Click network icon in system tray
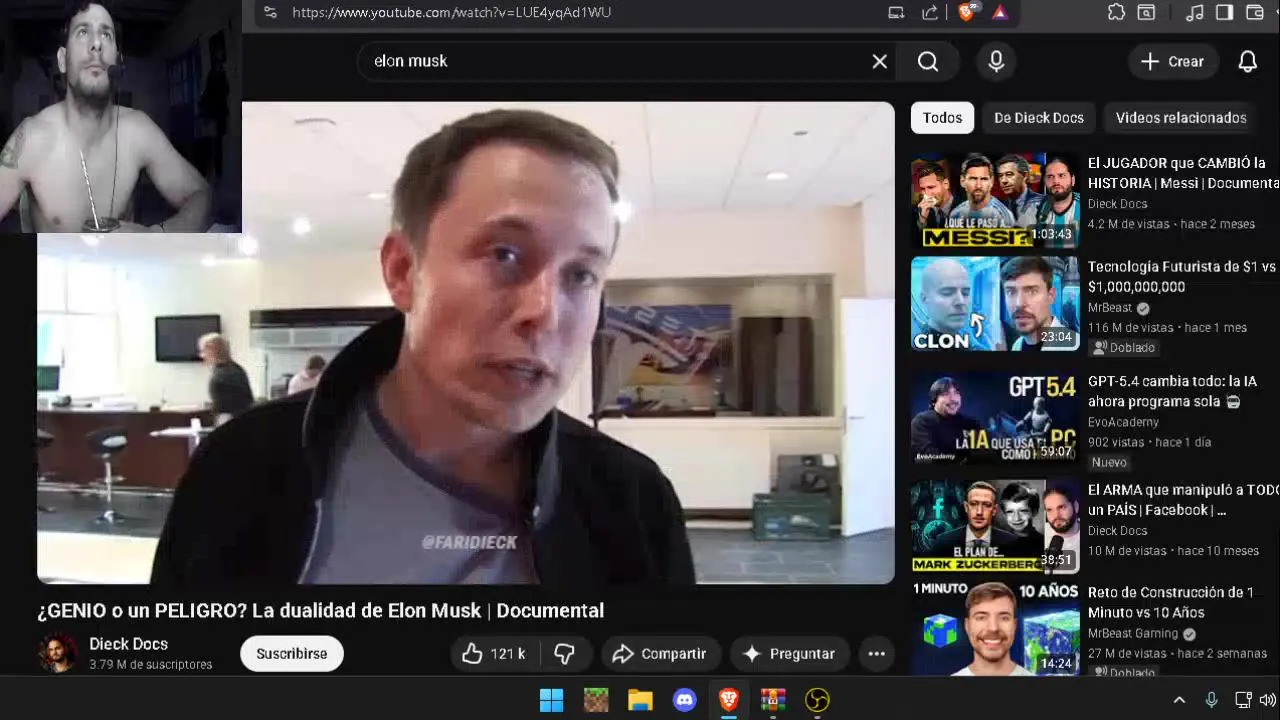The image size is (1280, 720). (x=1243, y=700)
